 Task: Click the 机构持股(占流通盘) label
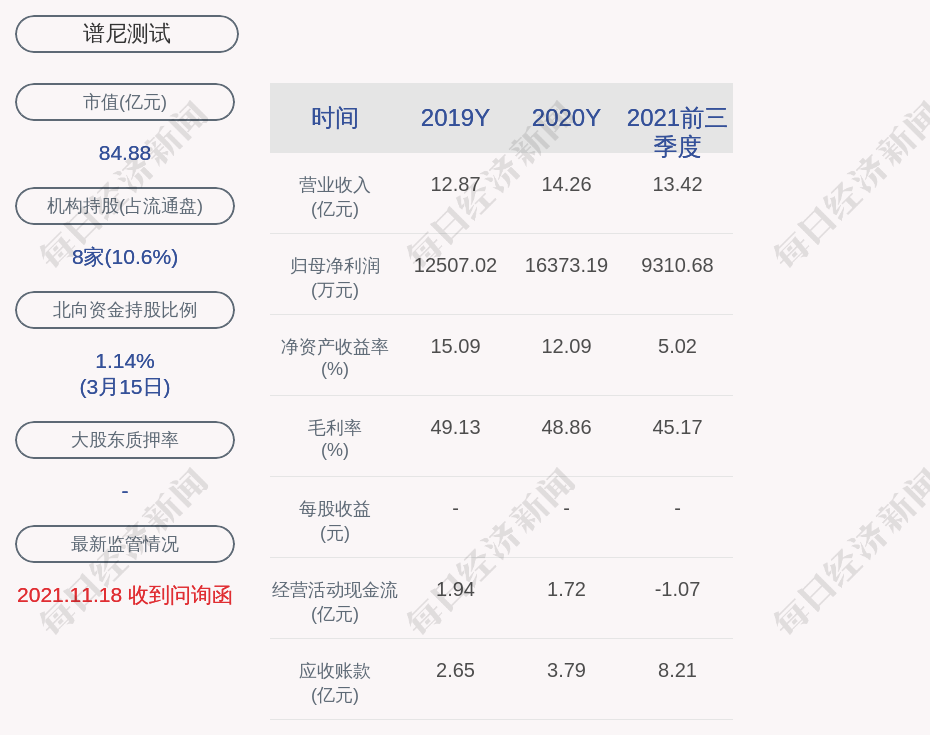click(x=125, y=206)
